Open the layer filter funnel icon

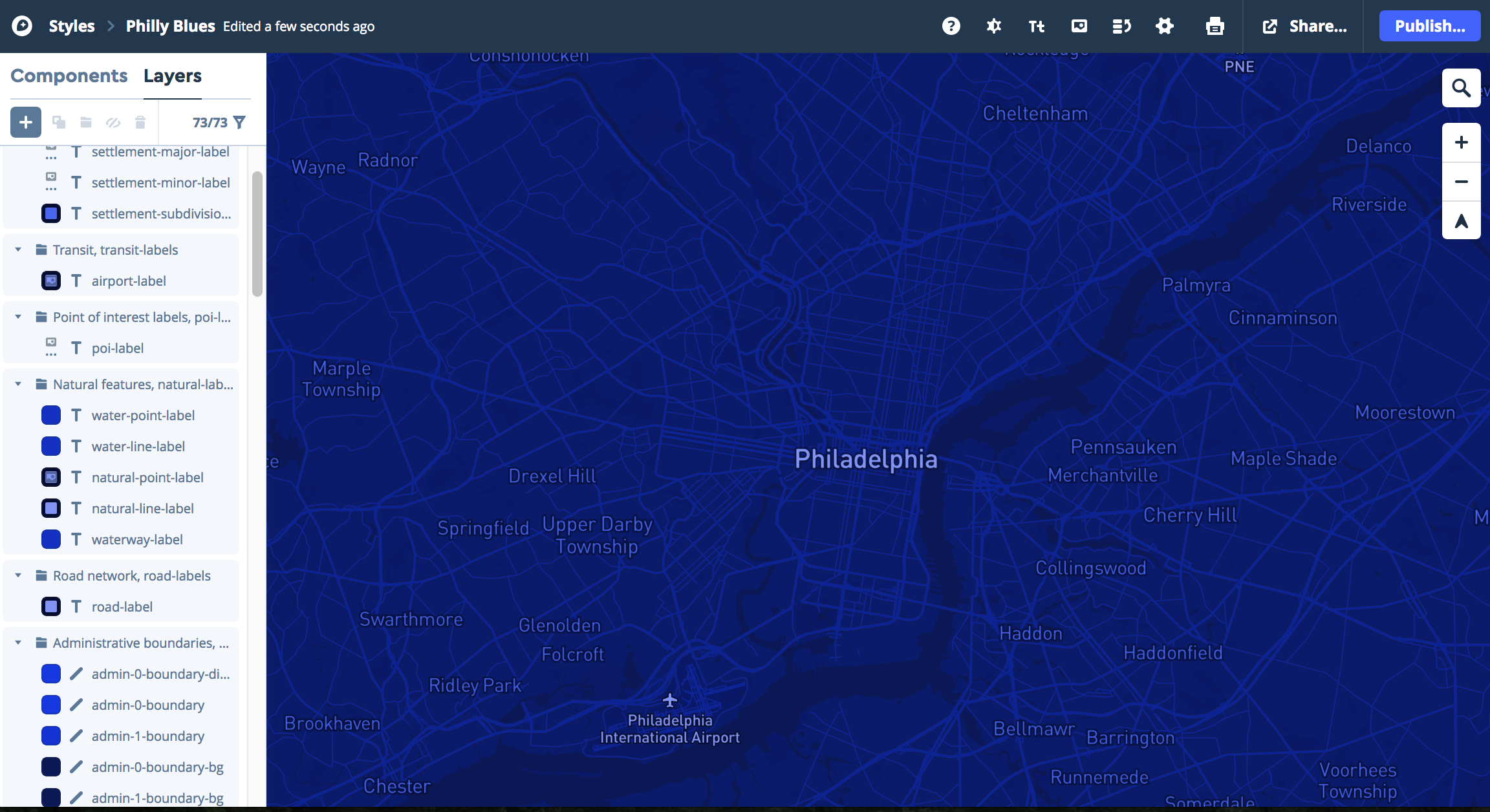239,122
